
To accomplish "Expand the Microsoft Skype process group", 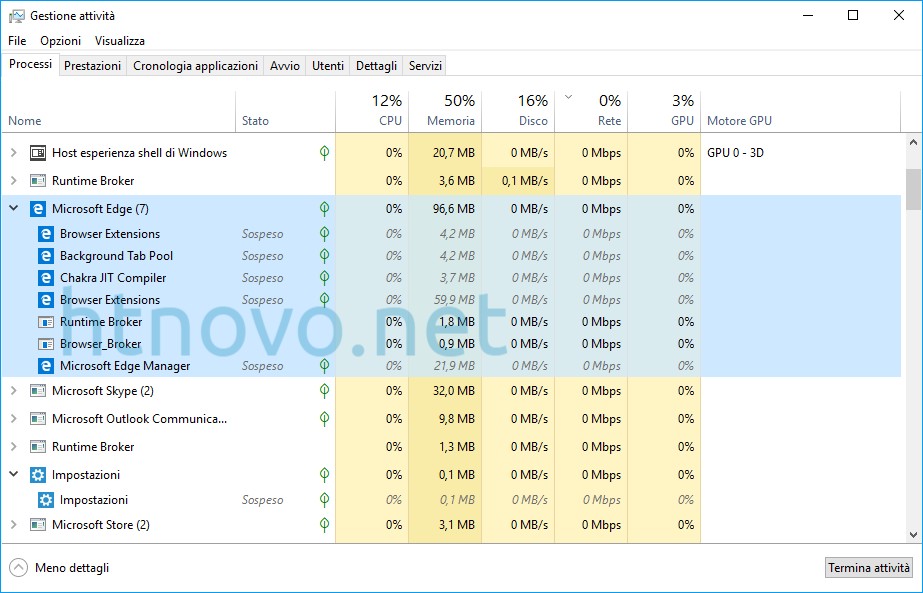I will (12, 391).
